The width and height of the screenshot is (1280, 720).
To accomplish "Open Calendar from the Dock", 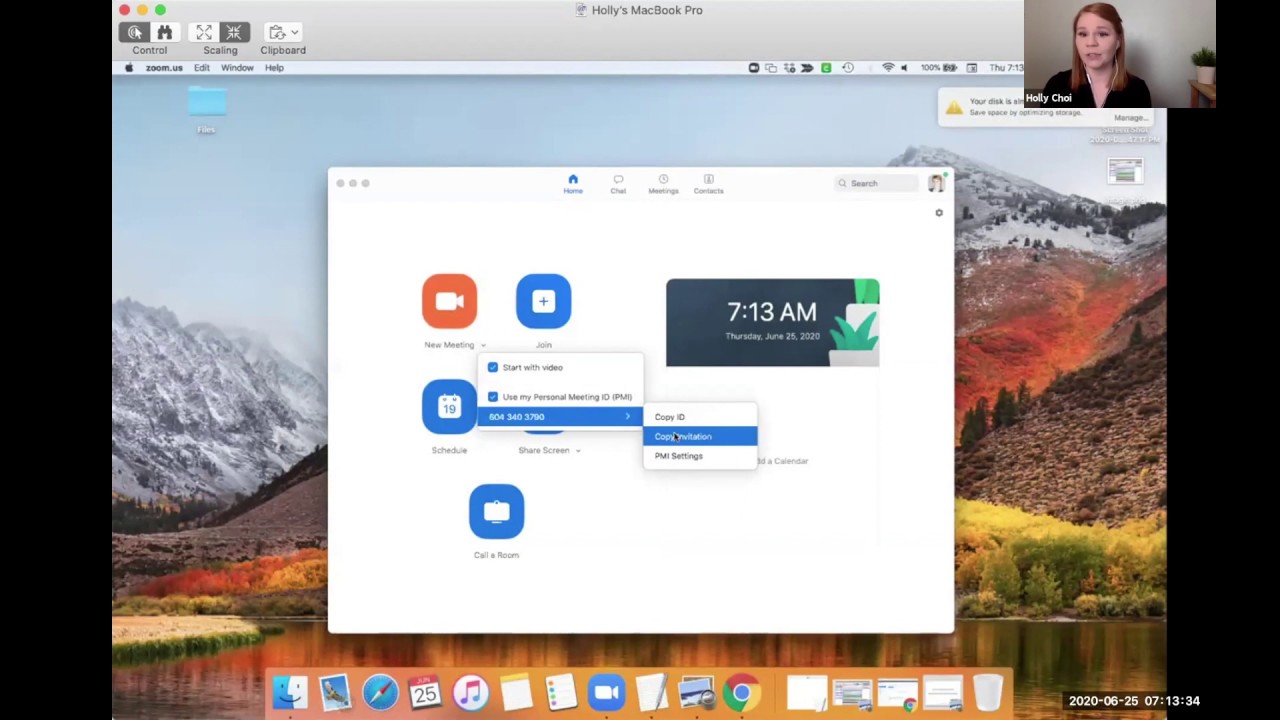I will pos(425,692).
